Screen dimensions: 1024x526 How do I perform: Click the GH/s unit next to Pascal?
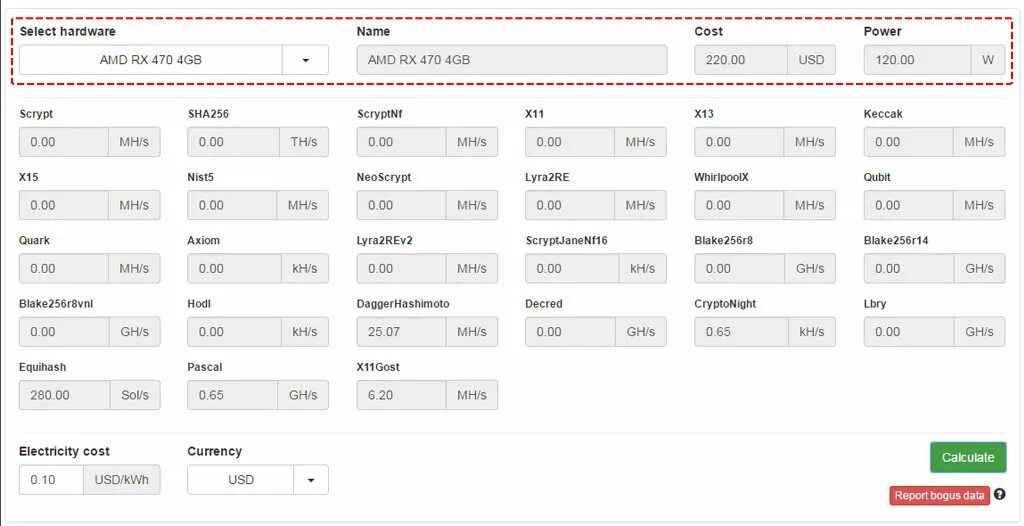click(304, 395)
